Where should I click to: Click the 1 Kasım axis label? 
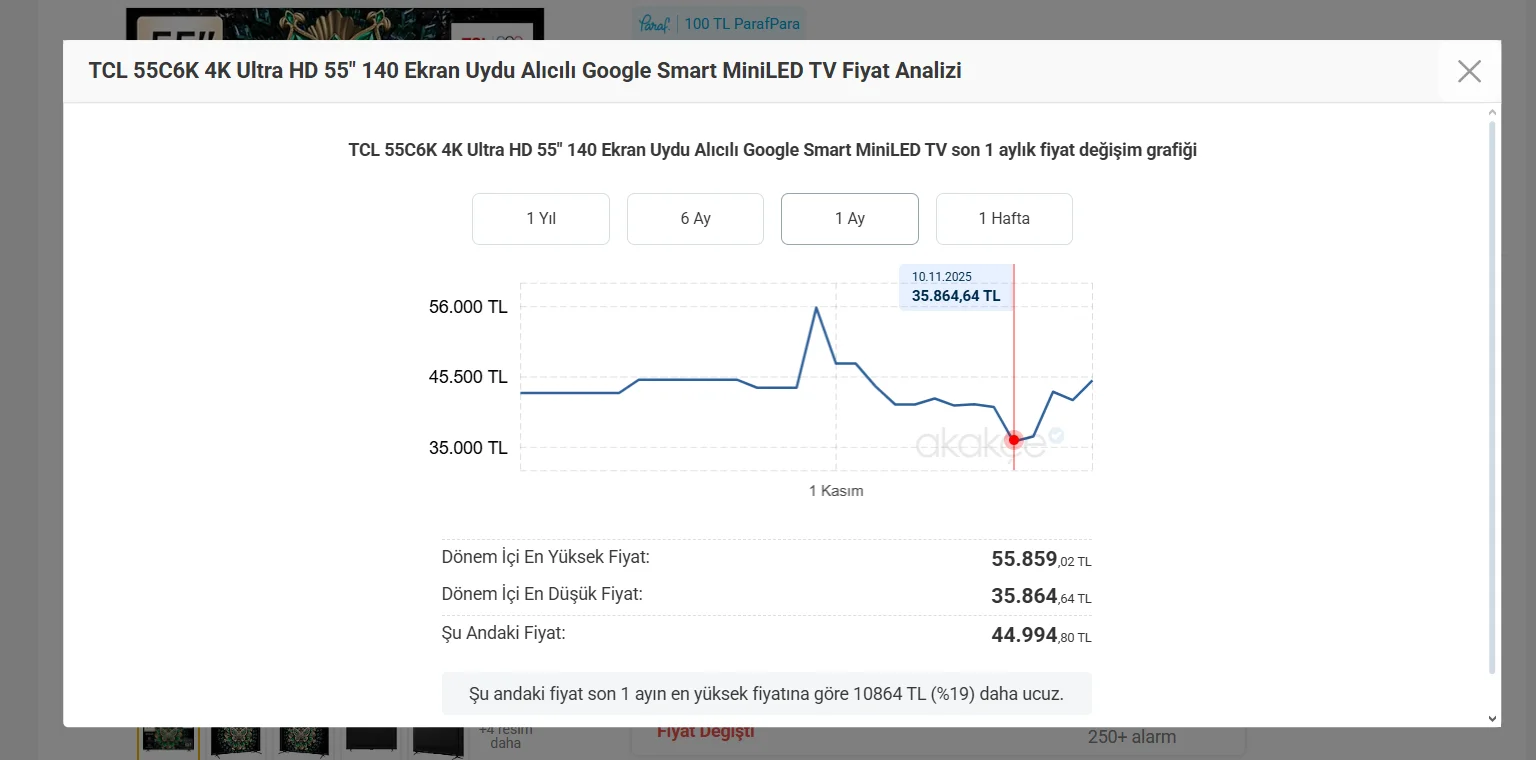[836, 491]
